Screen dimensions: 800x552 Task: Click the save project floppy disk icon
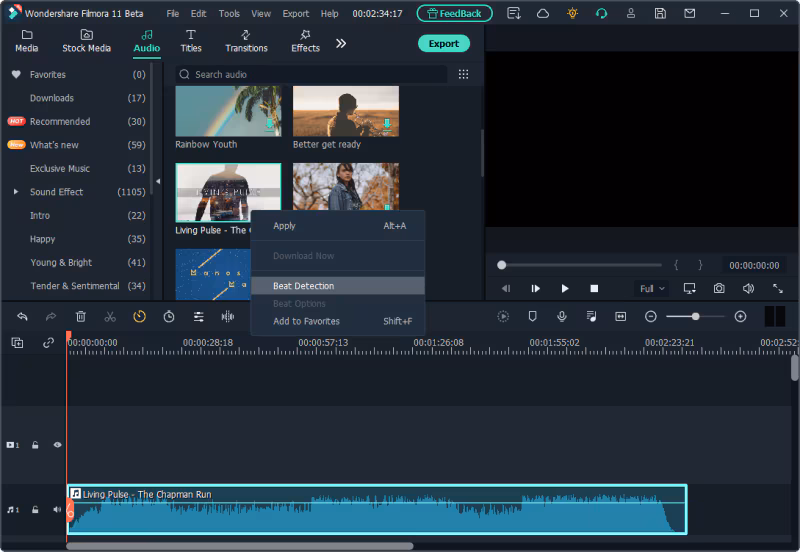[x=661, y=14]
